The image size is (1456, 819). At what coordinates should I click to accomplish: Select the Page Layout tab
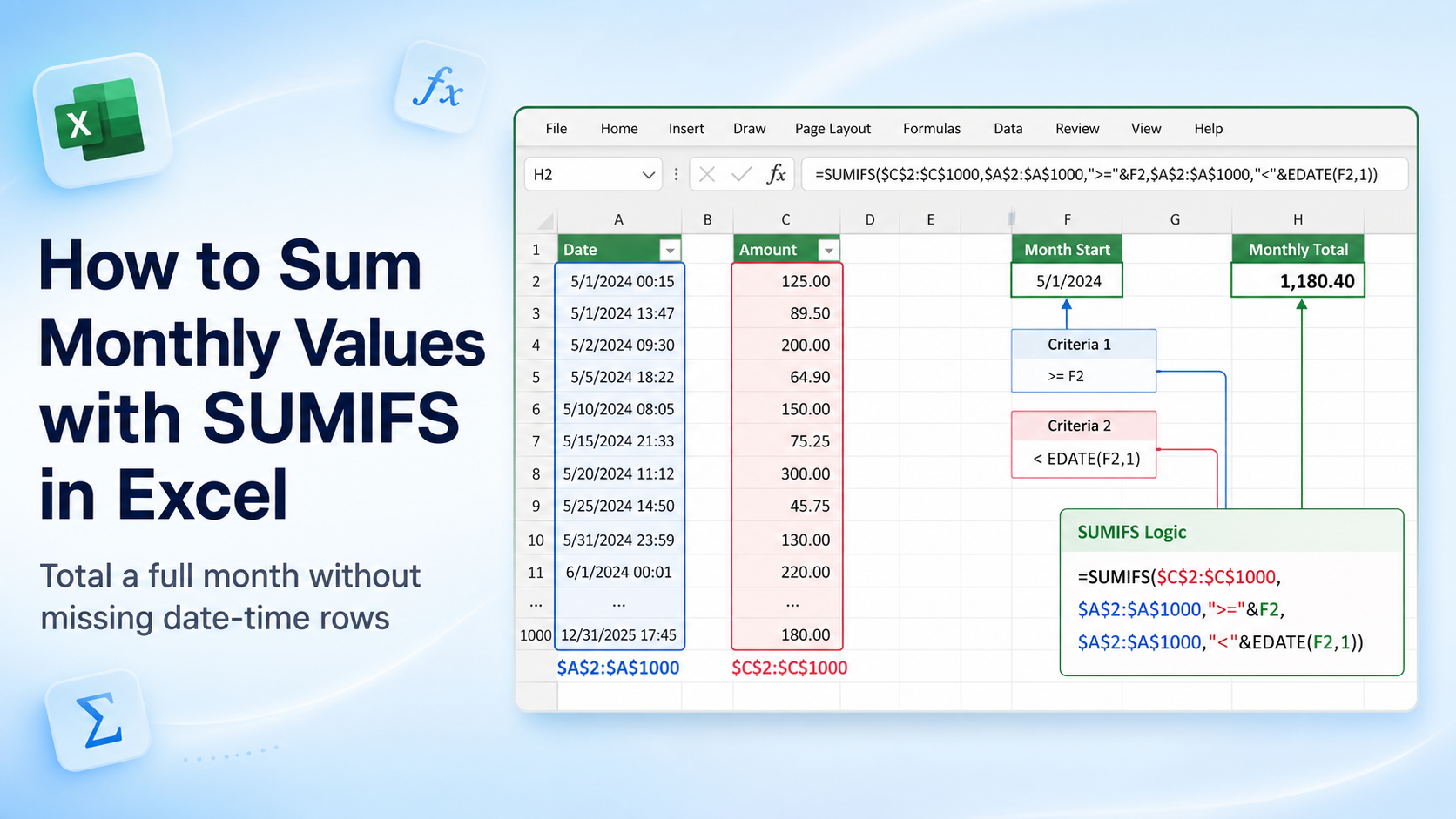coord(832,128)
